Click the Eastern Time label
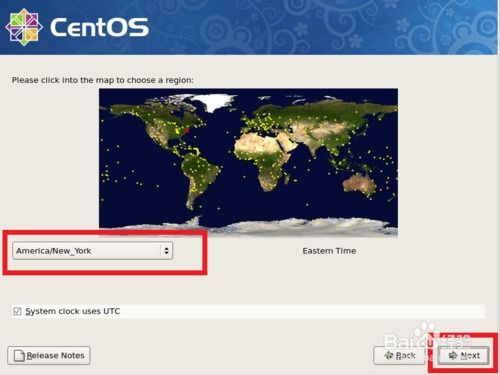The height and width of the screenshot is (375, 500). click(x=329, y=251)
